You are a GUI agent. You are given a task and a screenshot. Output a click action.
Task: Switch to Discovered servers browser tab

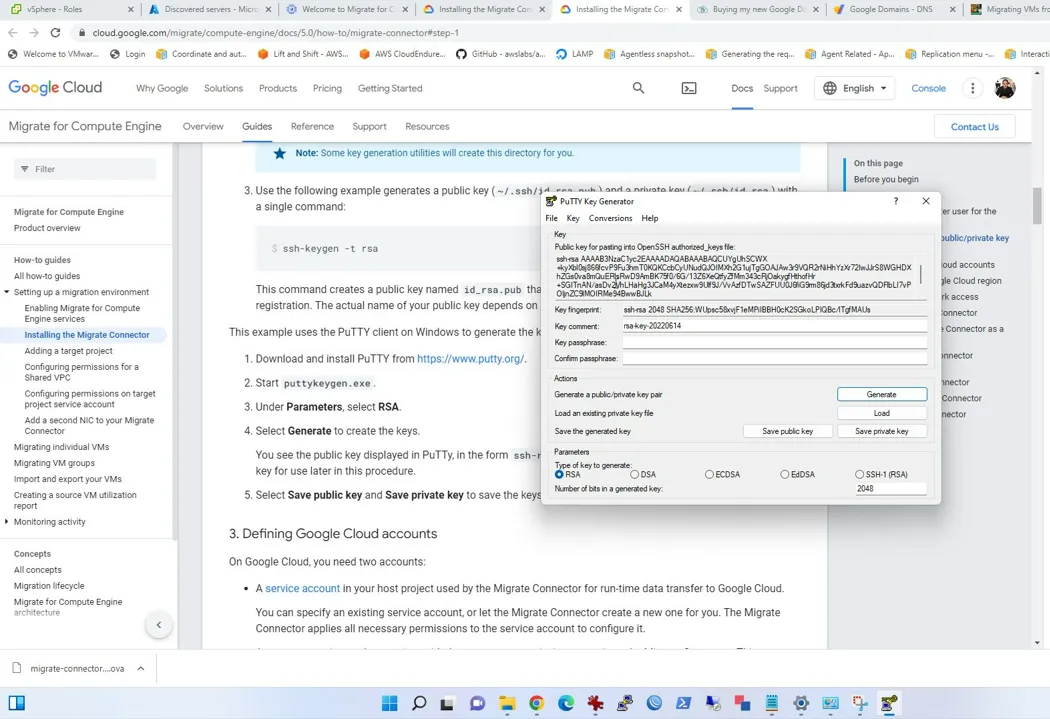(210, 9)
